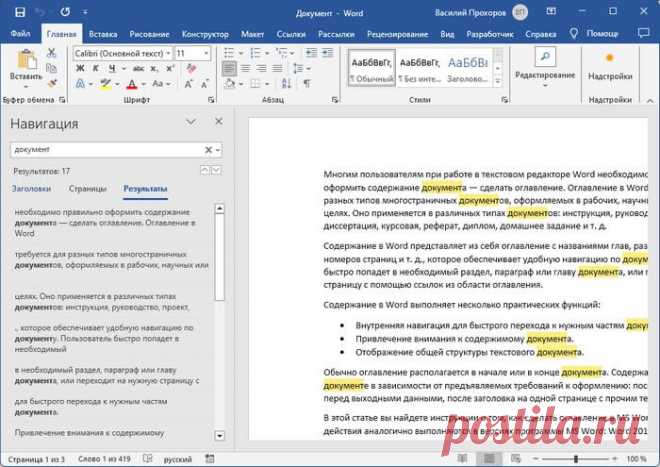660x467 pixels.
Task: Apply the yellow text highlight color
Action: (x=106, y=84)
